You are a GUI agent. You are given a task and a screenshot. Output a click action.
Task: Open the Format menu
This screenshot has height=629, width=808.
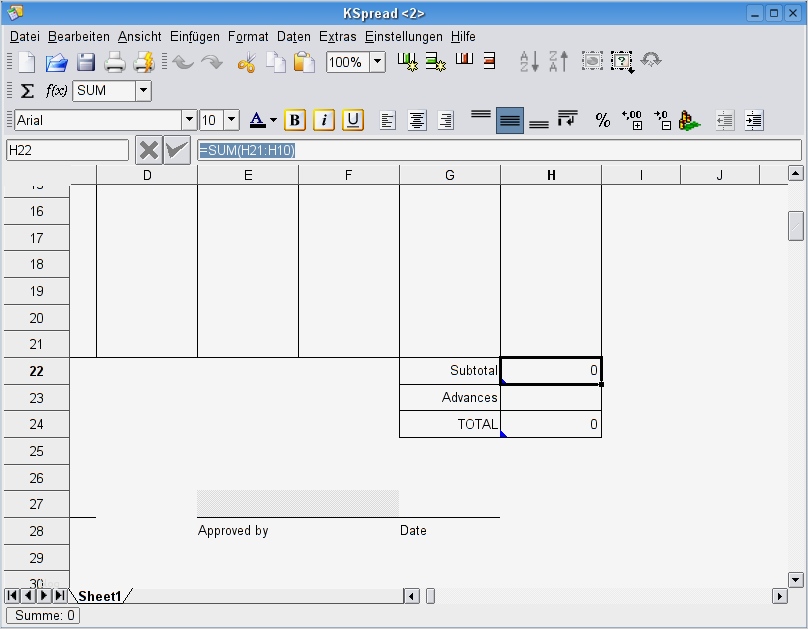pos(248,36)
